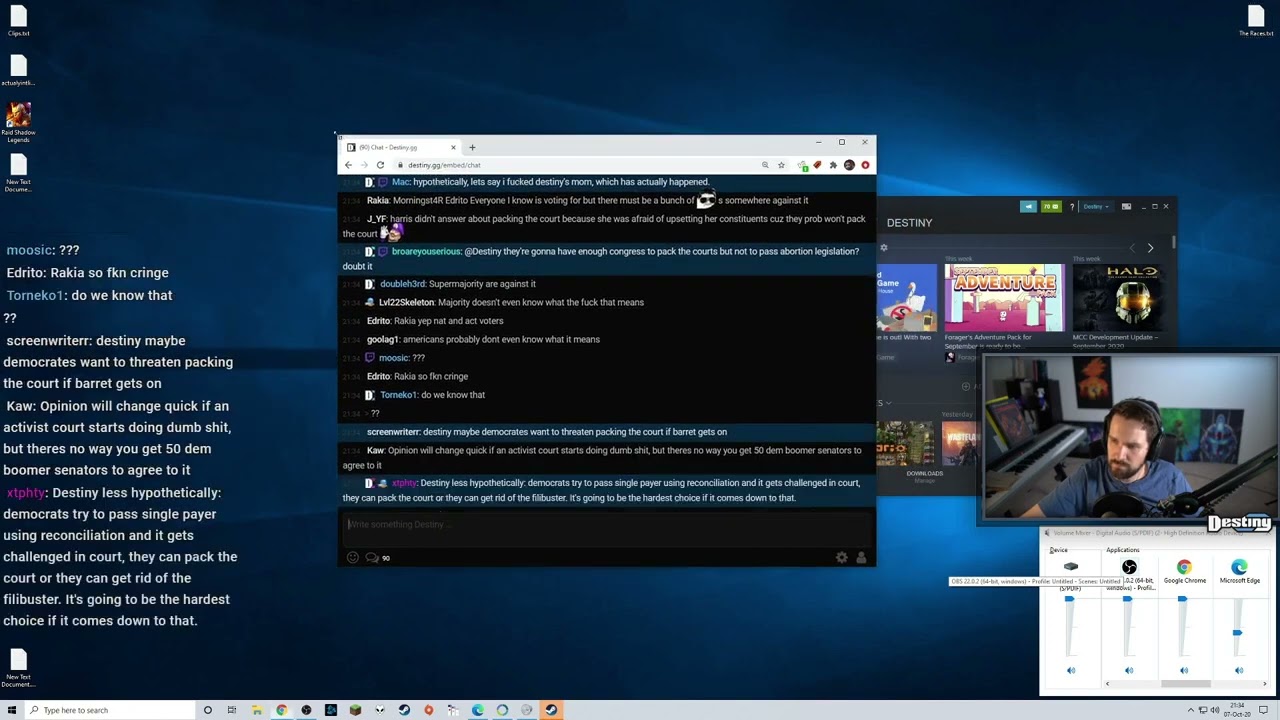1280x720 pixels.
Task: Adjust Microsoft Edge volume slider
Action: coord(1237,633)
